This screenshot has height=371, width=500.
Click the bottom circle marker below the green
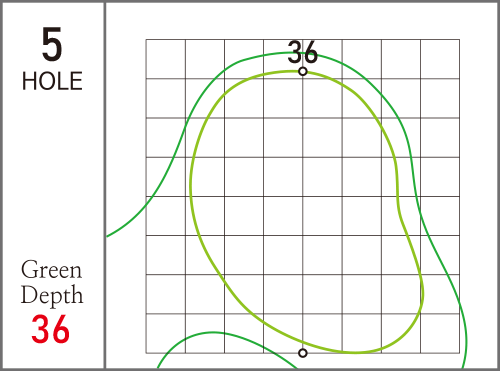[x=303, y=353]
